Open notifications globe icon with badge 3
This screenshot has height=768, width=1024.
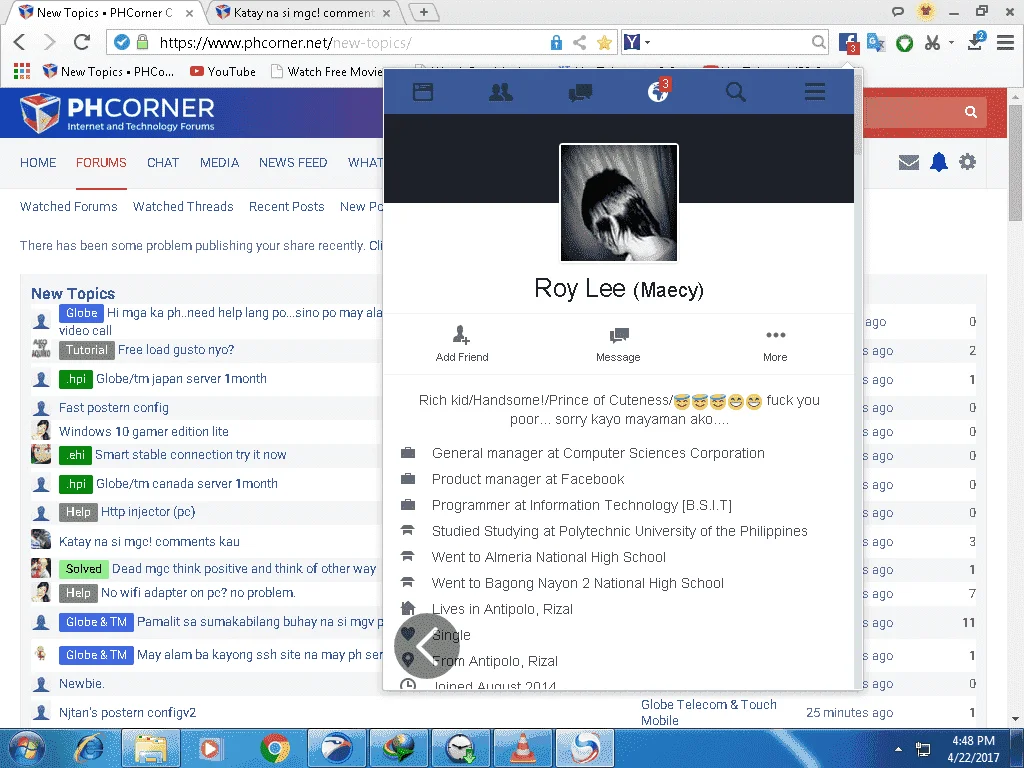click(658, 91)
